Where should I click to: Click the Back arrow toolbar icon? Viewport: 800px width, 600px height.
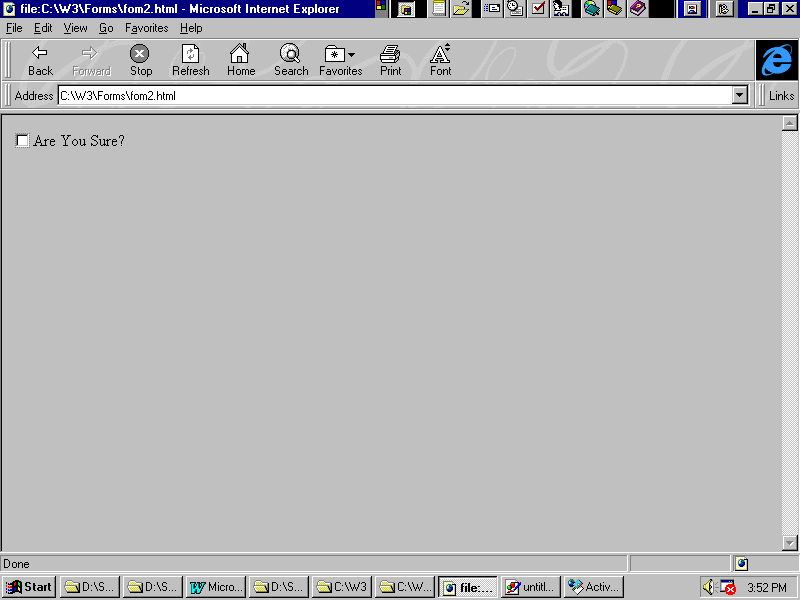(40, 60)
